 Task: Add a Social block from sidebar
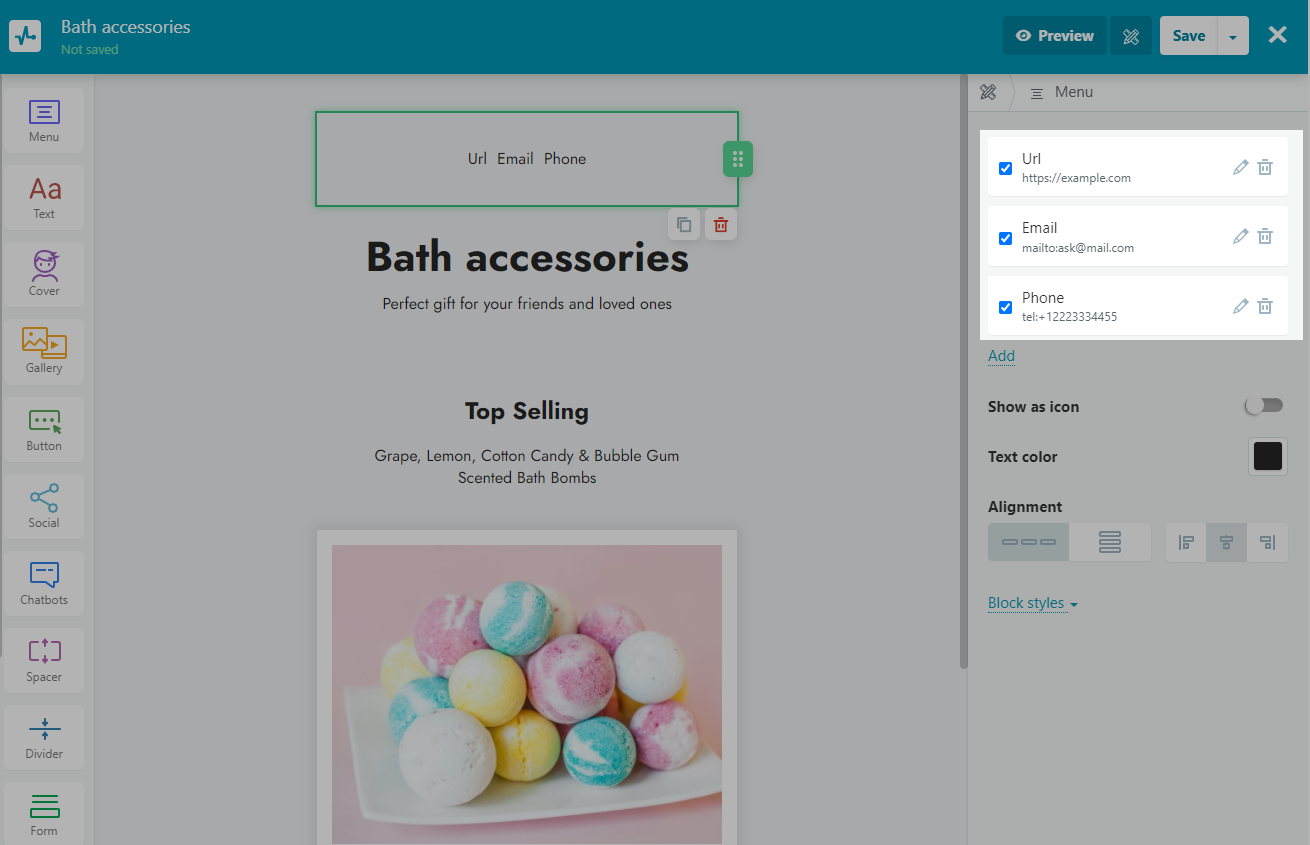44,505
